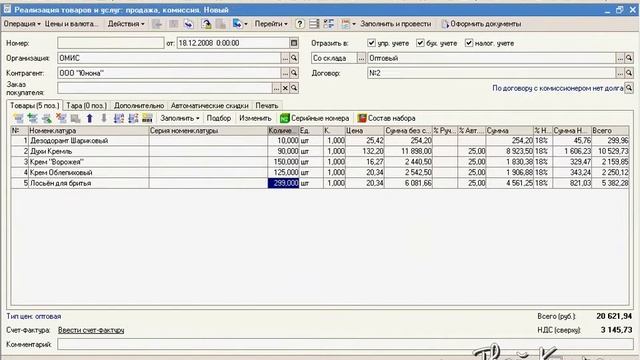This screenshot has width=640, height=360.
Task: Click the list settings icon after help
Action: tap(314, 24)
